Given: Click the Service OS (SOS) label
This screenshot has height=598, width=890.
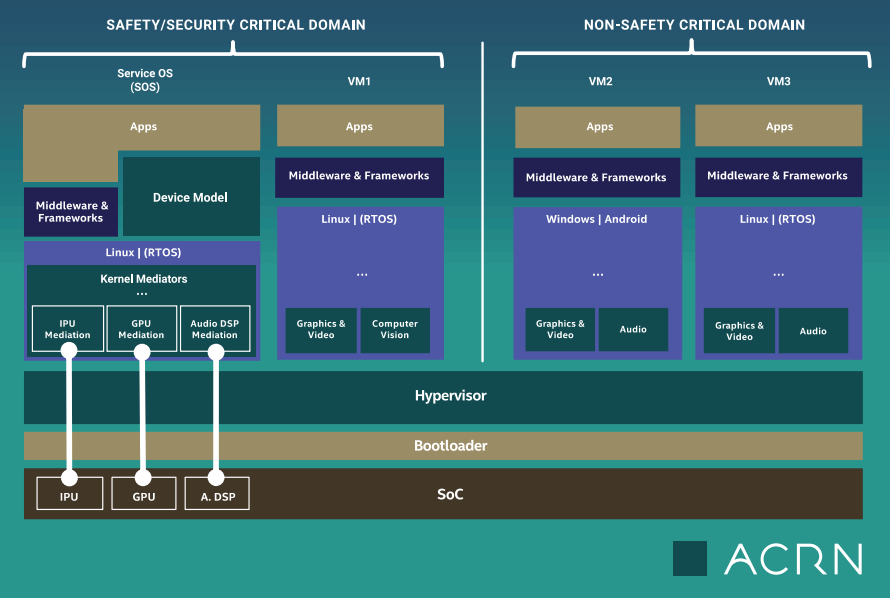Looking at the screenshot, I should coord(145,80).
